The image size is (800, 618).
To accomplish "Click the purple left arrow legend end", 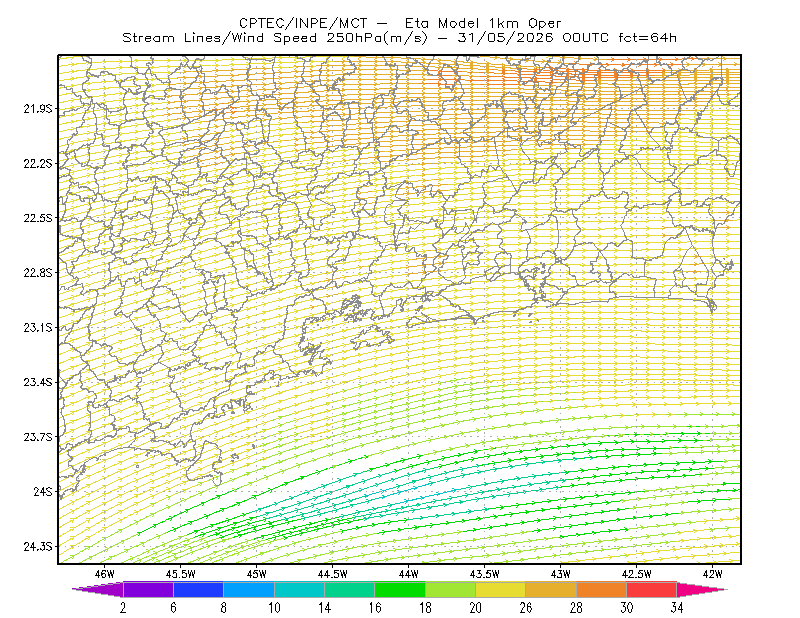I will pos(98,589).
